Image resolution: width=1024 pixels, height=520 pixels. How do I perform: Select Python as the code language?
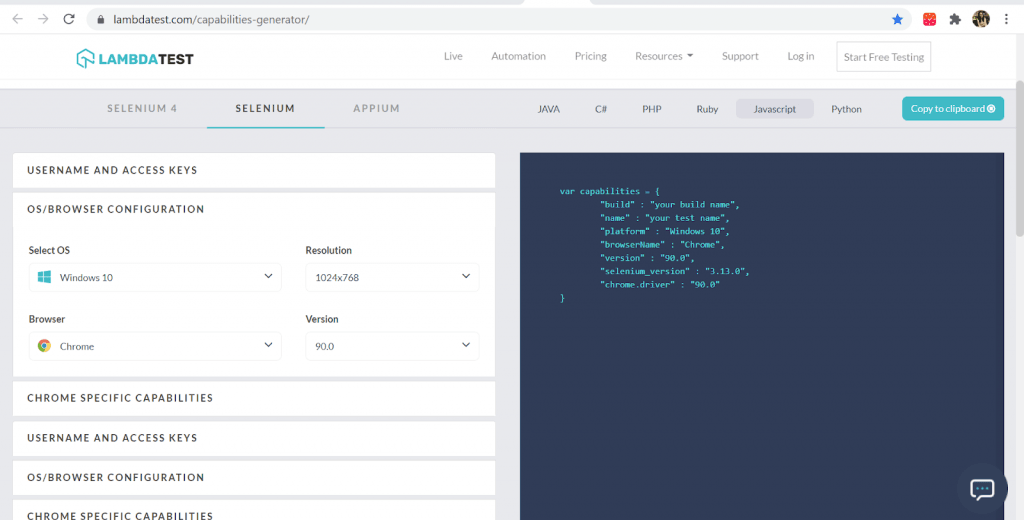pos(846,109)
